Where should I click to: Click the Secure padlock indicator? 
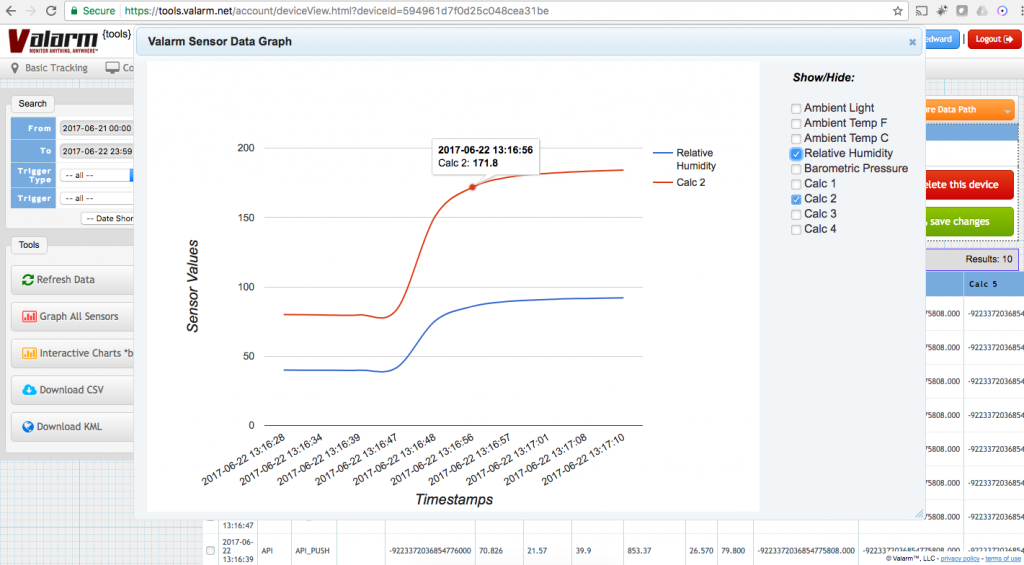92,11
